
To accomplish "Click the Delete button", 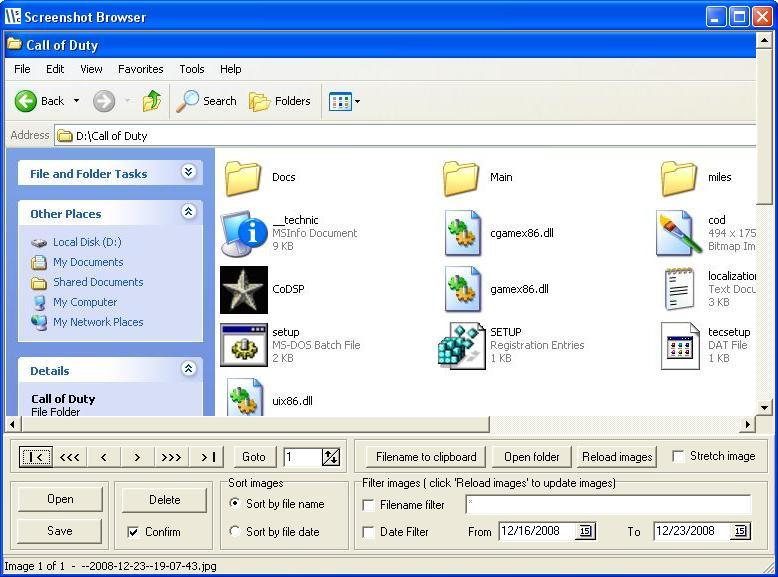I will pyautogui.click(x=164, y=500).
